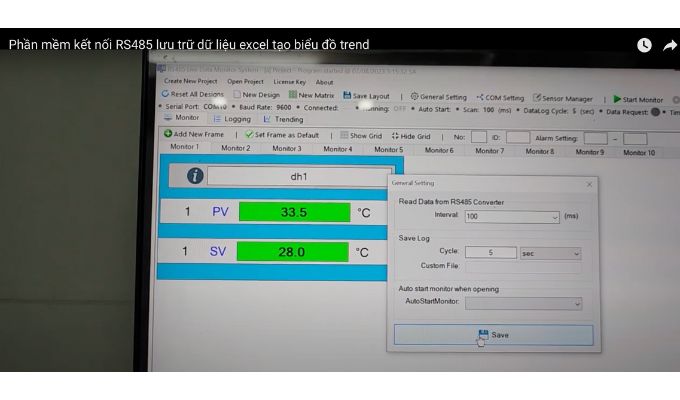This screenshot has width=680, height=400.
Task: Toggle the Show Grid option
Action: click(x=344, y=136)
